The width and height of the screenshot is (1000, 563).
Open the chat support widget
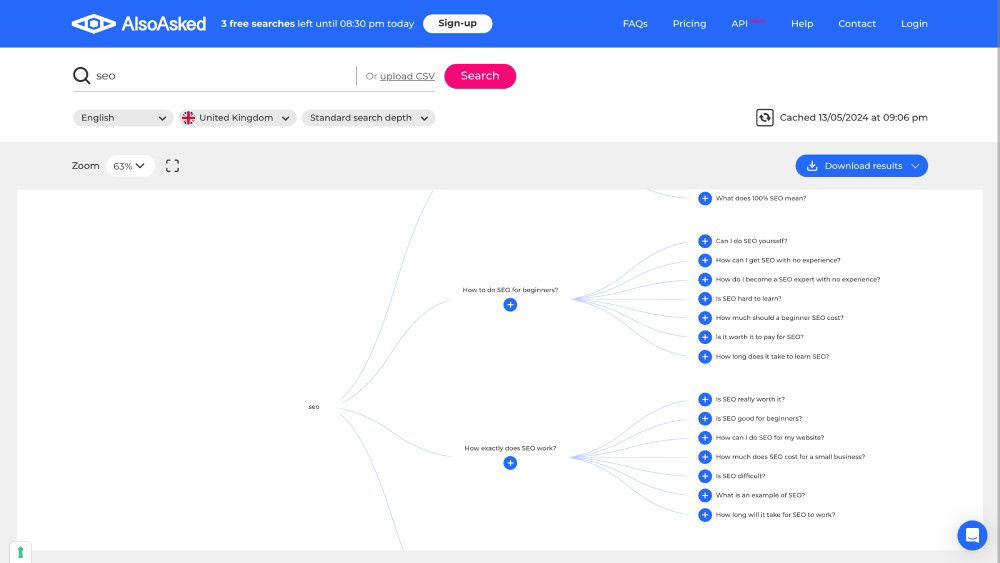(971, 535)
